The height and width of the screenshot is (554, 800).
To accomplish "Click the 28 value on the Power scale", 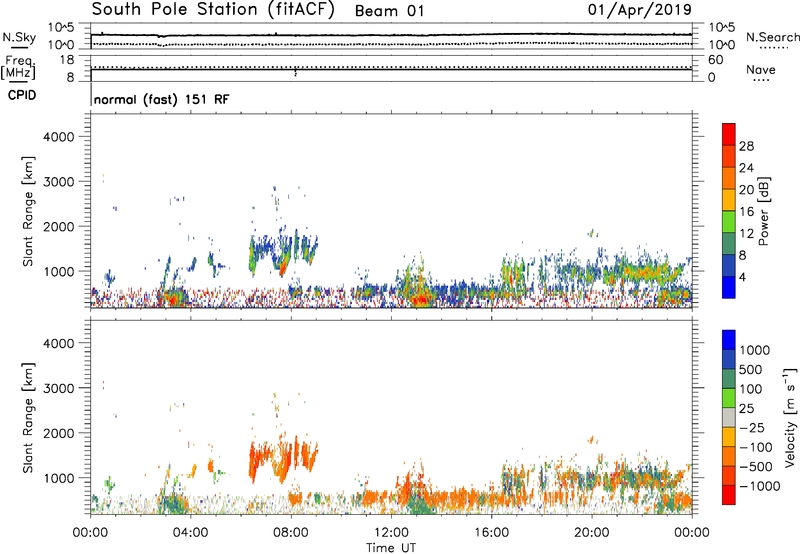I will click(746, 146).
